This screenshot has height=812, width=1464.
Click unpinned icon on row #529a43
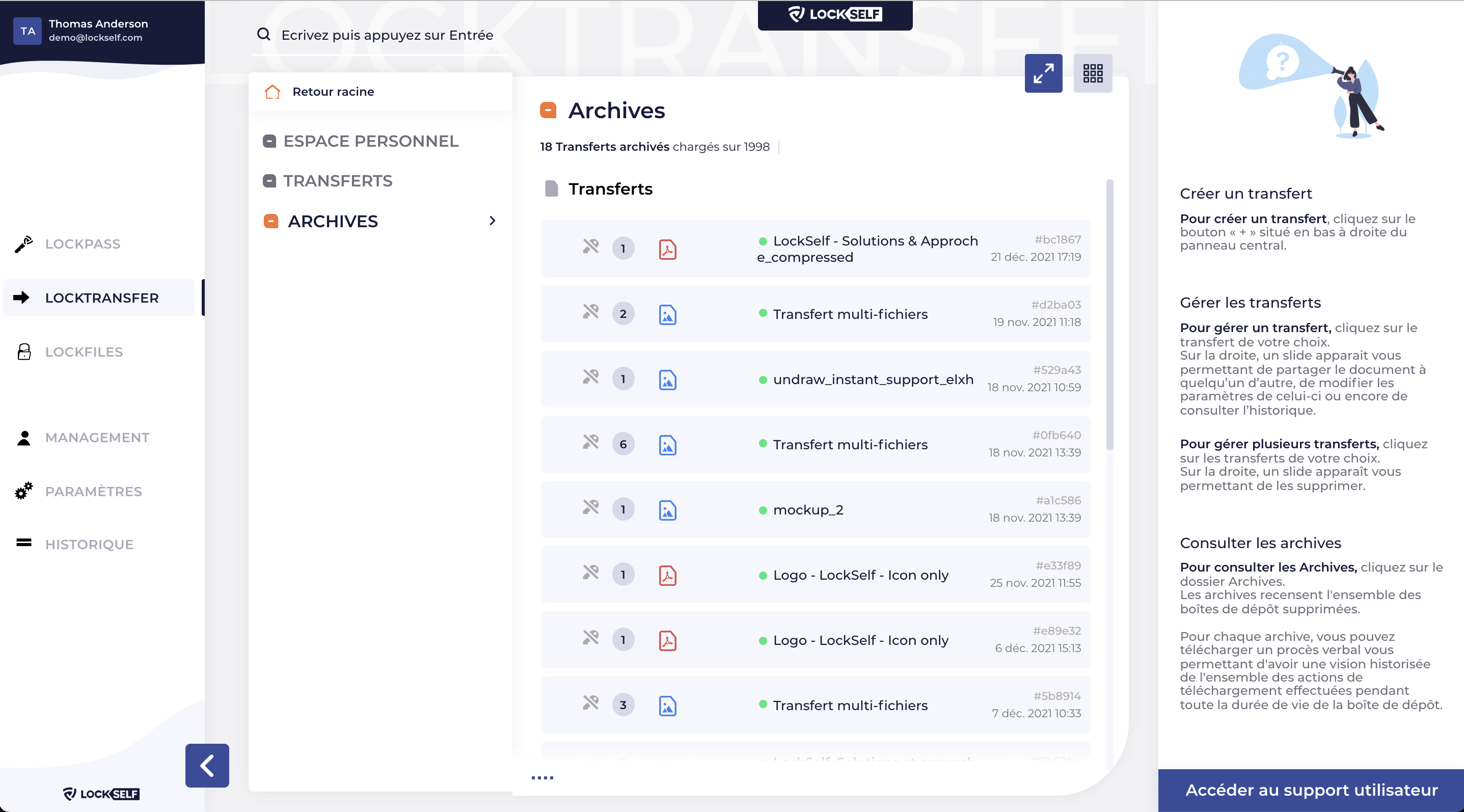(590, 377)
